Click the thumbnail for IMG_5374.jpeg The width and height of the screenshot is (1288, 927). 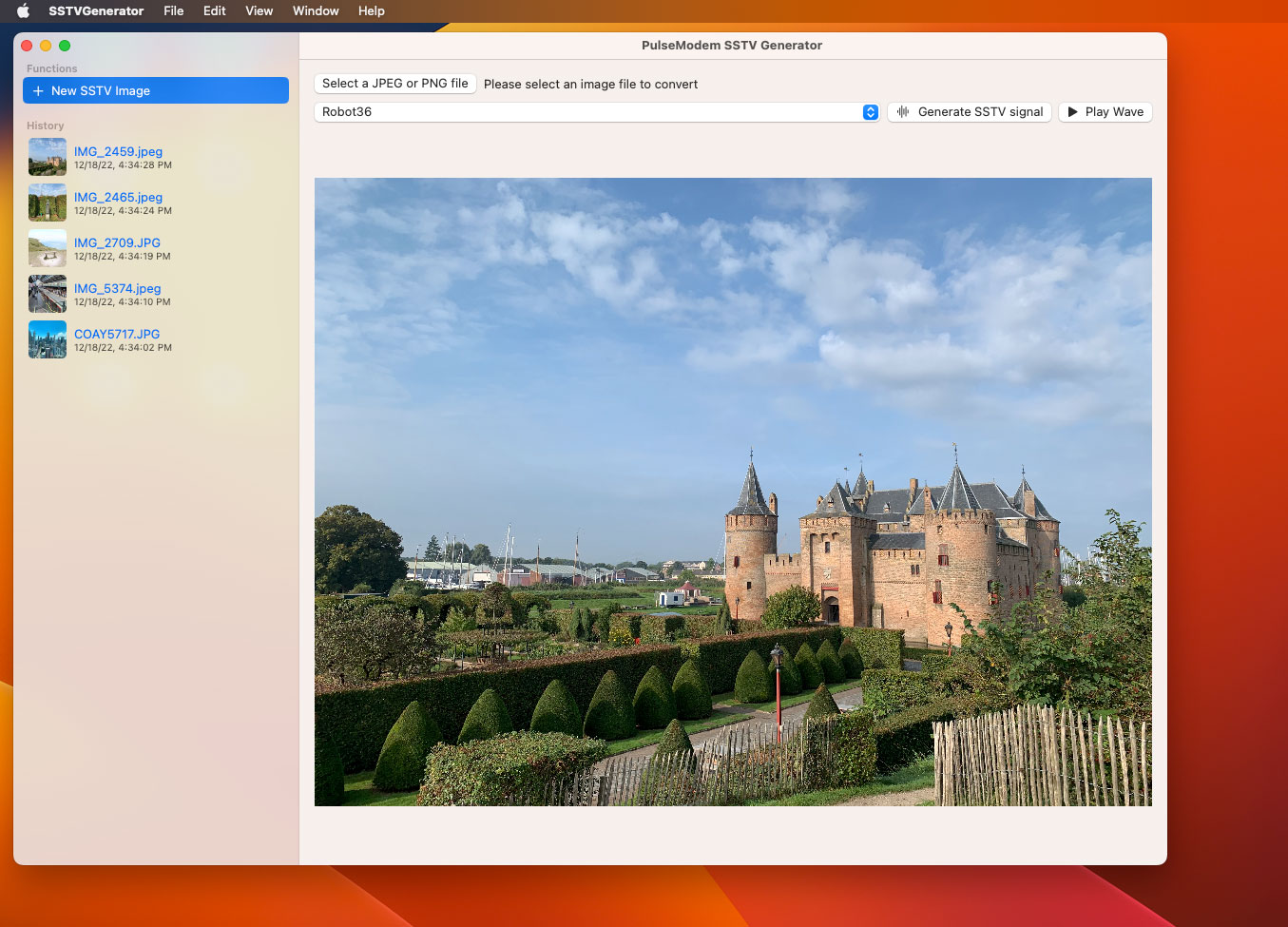(47, 294)
